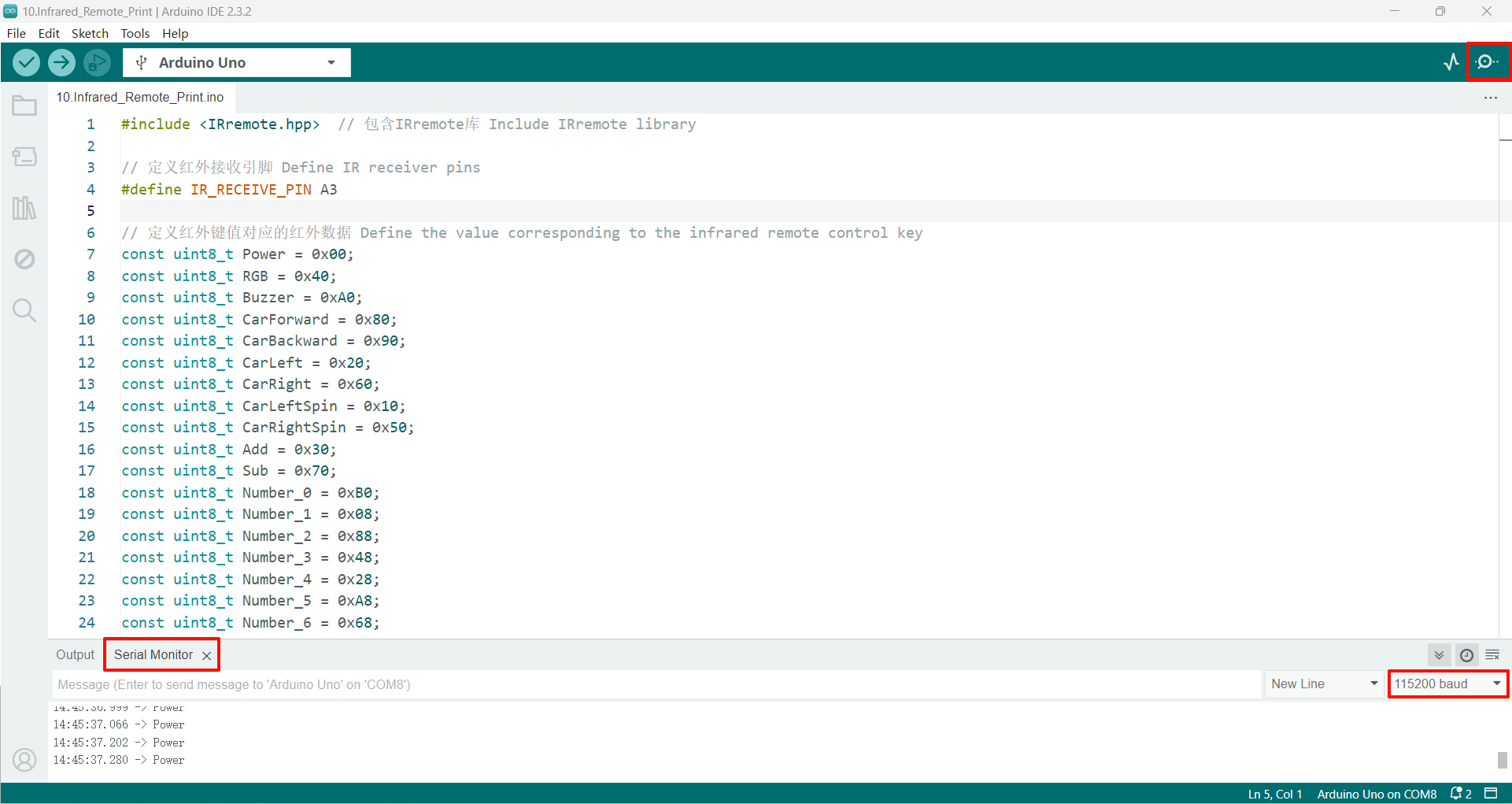Open the File menu
1512x804 pixels.
tap(17, 33)
